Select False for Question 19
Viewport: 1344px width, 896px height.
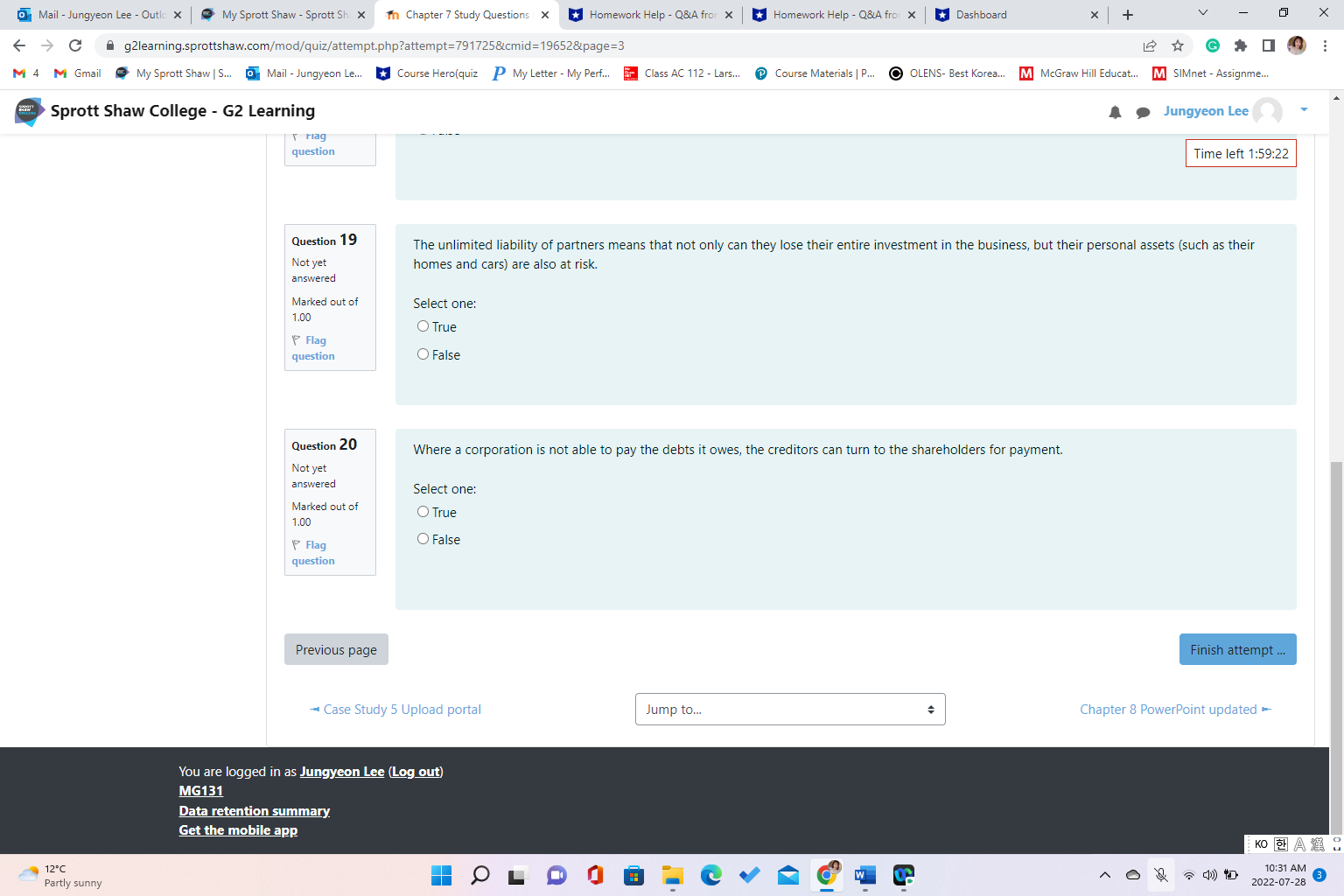pyautogui.click(x=423, y=353)
